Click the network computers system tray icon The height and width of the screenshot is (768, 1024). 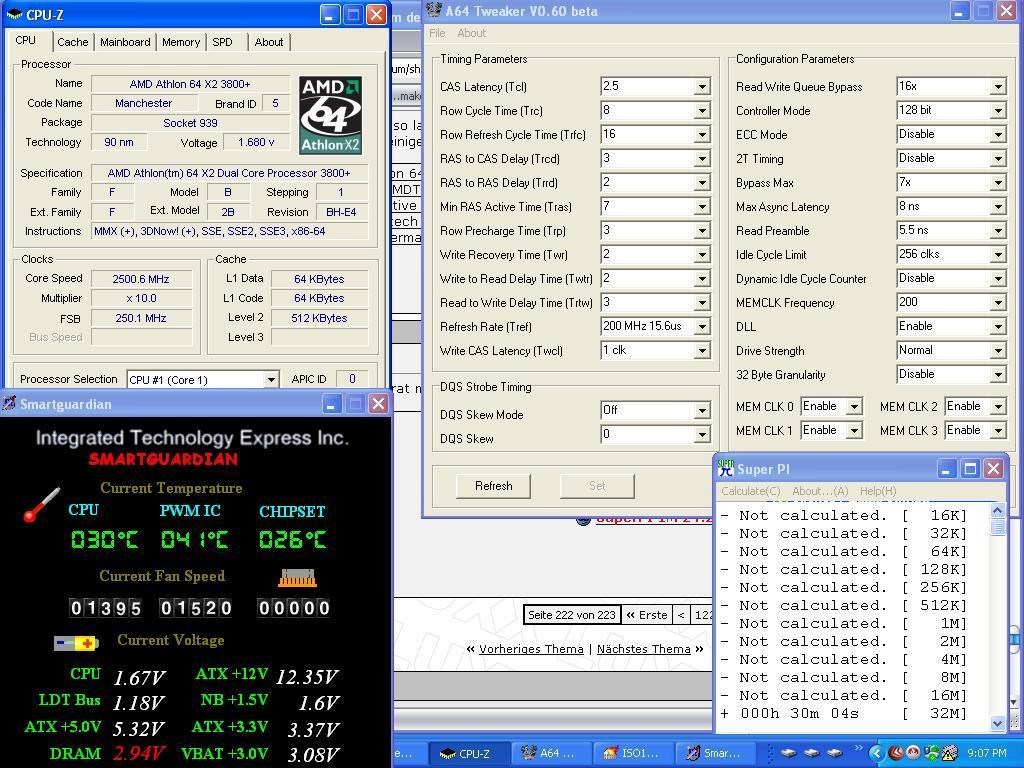click(x=931, y=753)
